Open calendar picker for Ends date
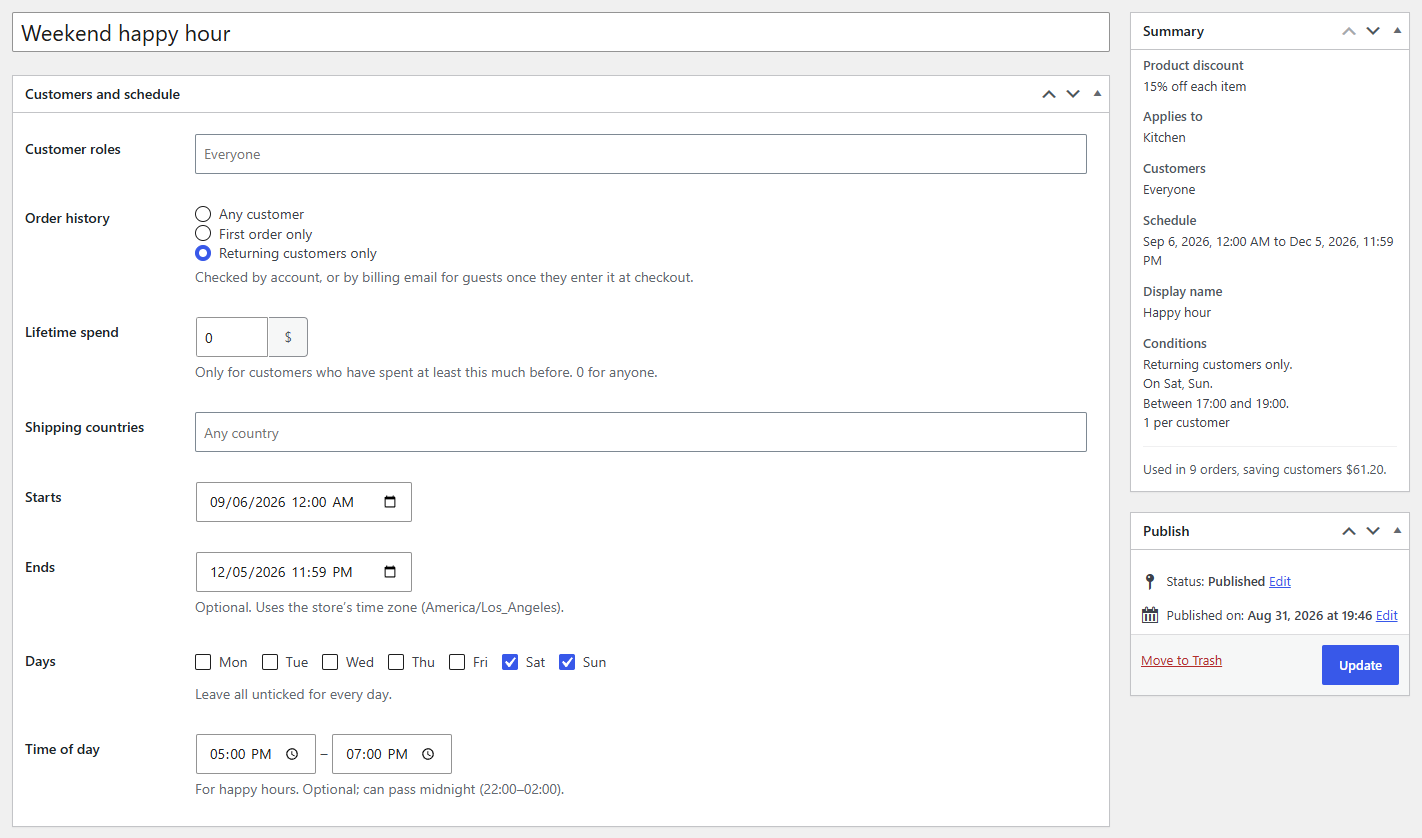1422x838 pixels. 390,572
